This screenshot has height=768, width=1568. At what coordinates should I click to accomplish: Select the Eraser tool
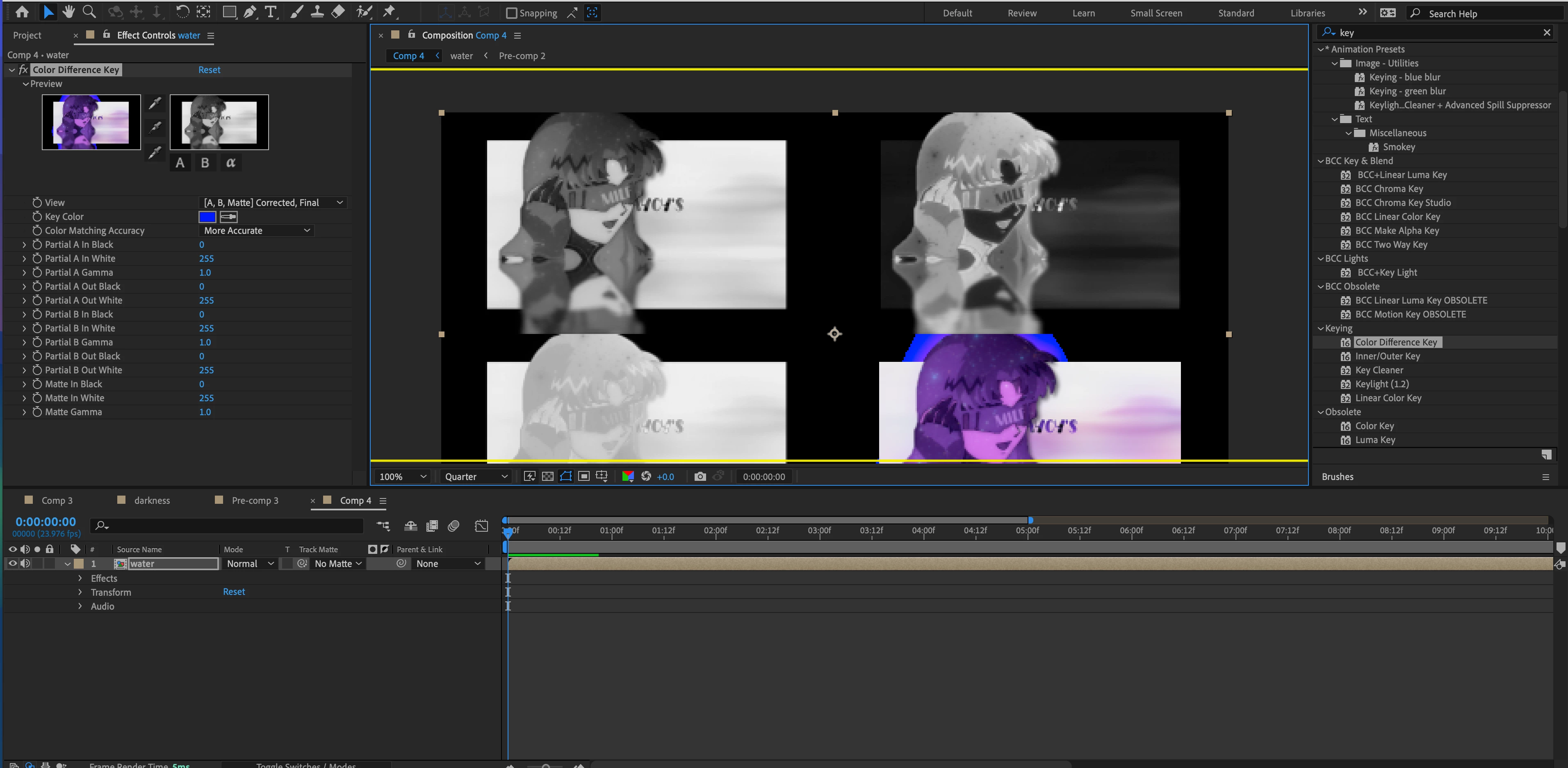[x=338, y=11]
